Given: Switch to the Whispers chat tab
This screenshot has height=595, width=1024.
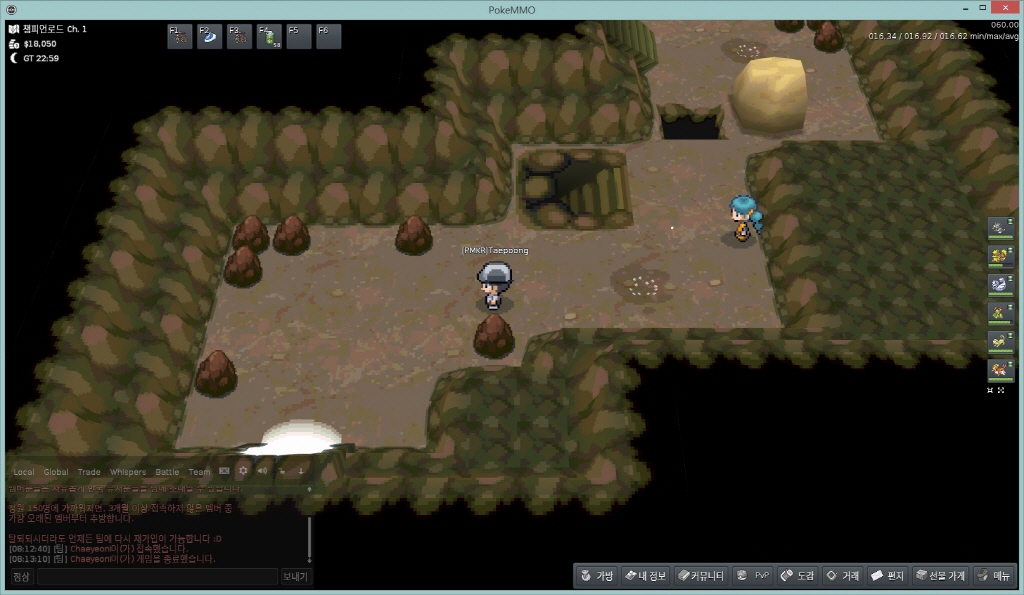Looking at the screenshot, I should [127, 472].
